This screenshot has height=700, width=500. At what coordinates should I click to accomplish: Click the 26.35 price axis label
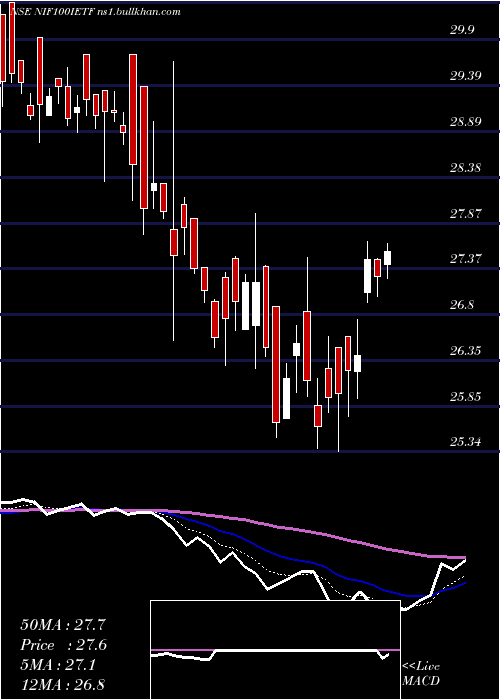click(x=466, y=350)
